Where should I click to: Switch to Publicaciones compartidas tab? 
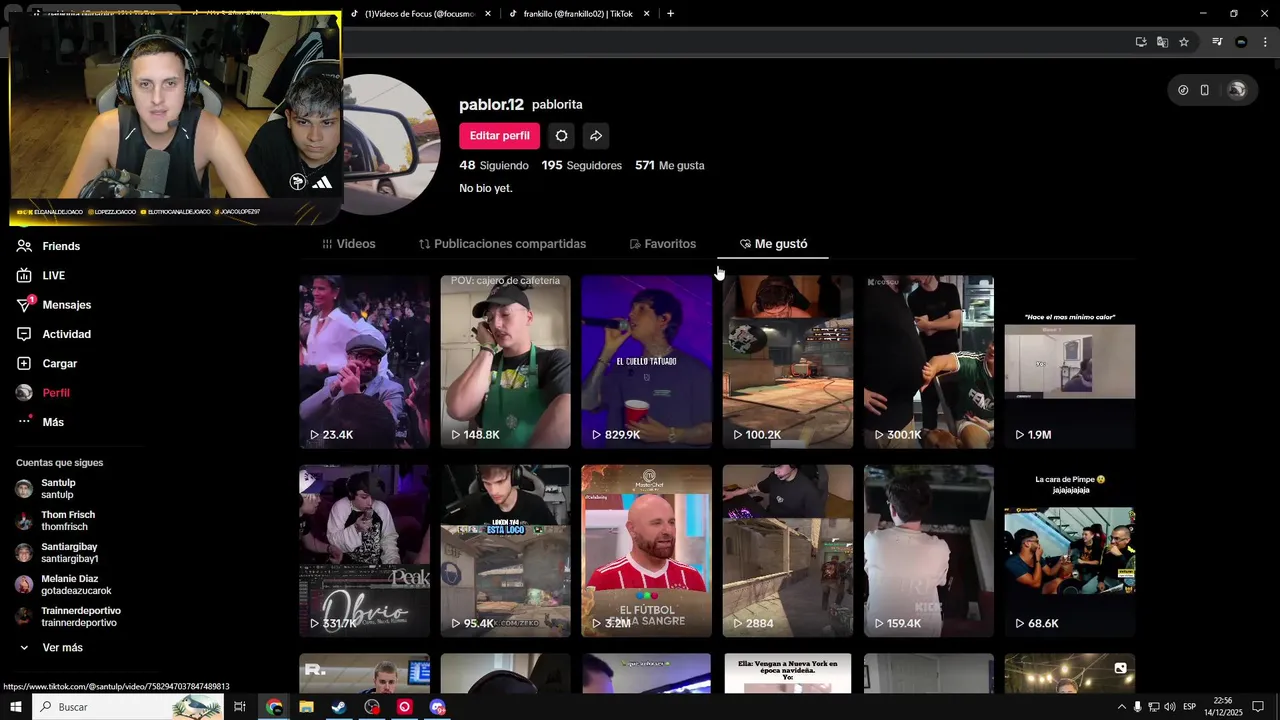(x=502, y=244)
